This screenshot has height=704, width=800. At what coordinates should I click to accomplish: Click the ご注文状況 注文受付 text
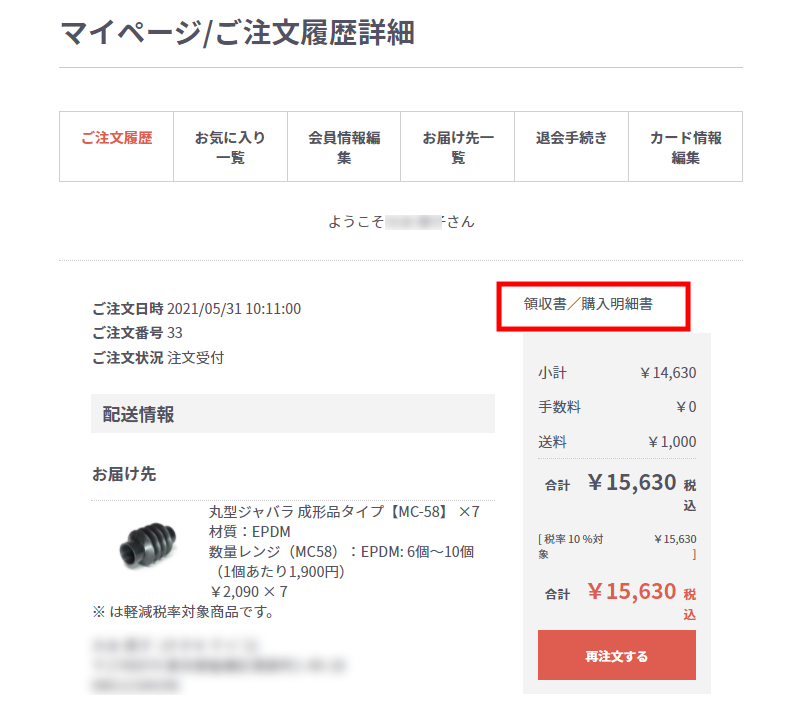pos(158,358)
